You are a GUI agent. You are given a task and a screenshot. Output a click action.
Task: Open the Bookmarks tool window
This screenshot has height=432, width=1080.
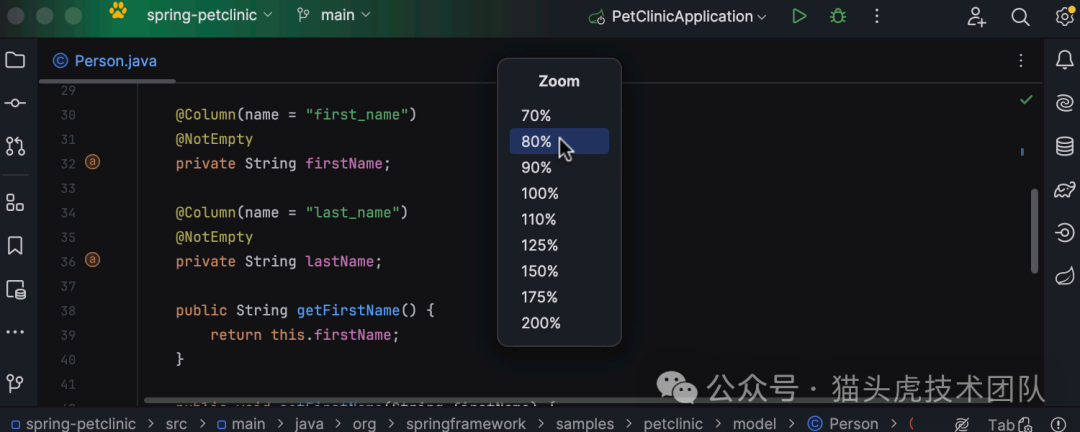15,245
